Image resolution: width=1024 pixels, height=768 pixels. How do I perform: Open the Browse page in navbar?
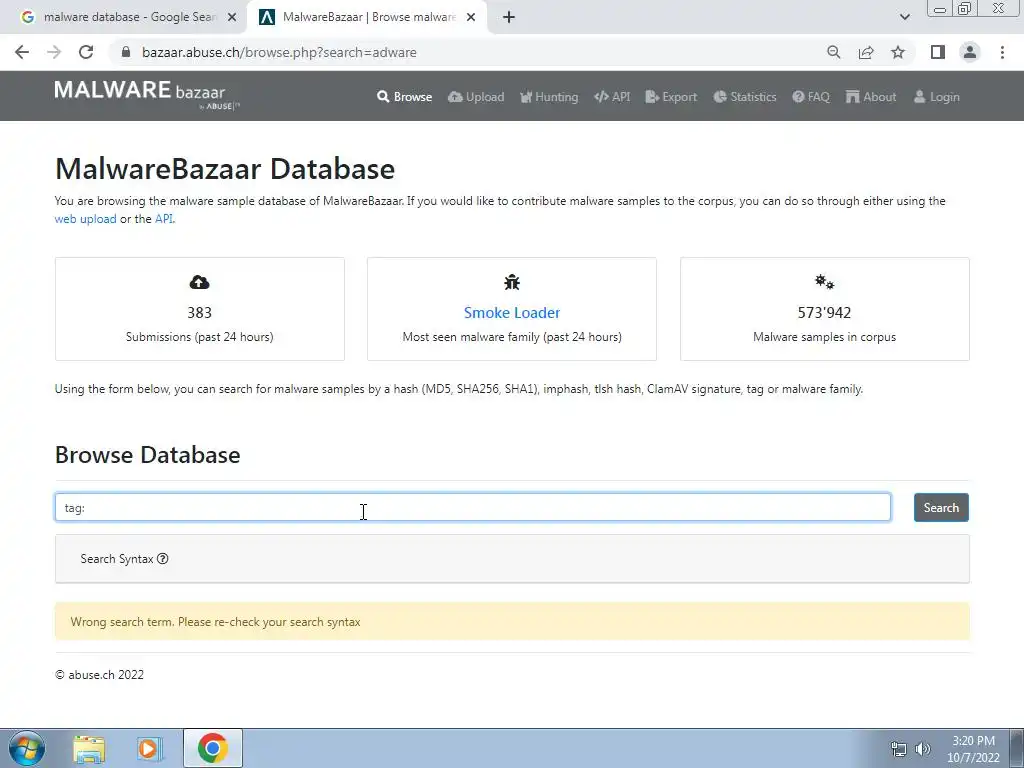pos(404,97)
